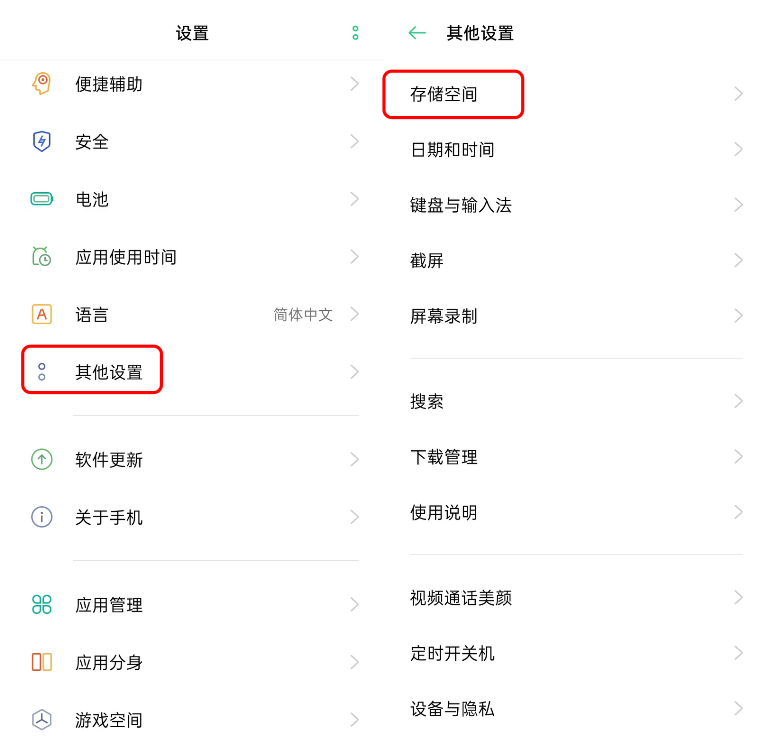Select 定时开关机 option
Viewport: 769px width, 753px height.
pyautogui.click(x=452, y=653)
